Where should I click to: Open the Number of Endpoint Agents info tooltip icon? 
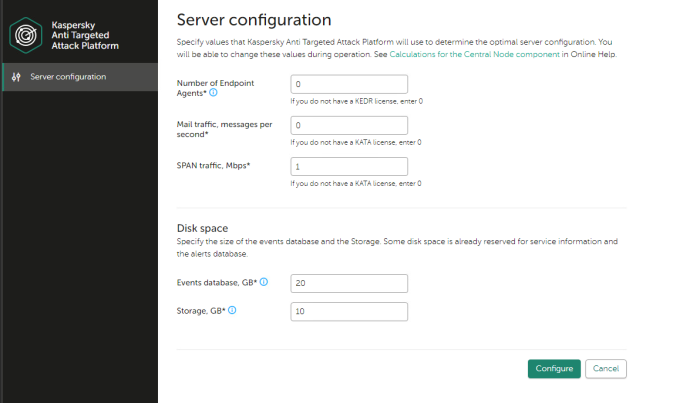(213, 92)
